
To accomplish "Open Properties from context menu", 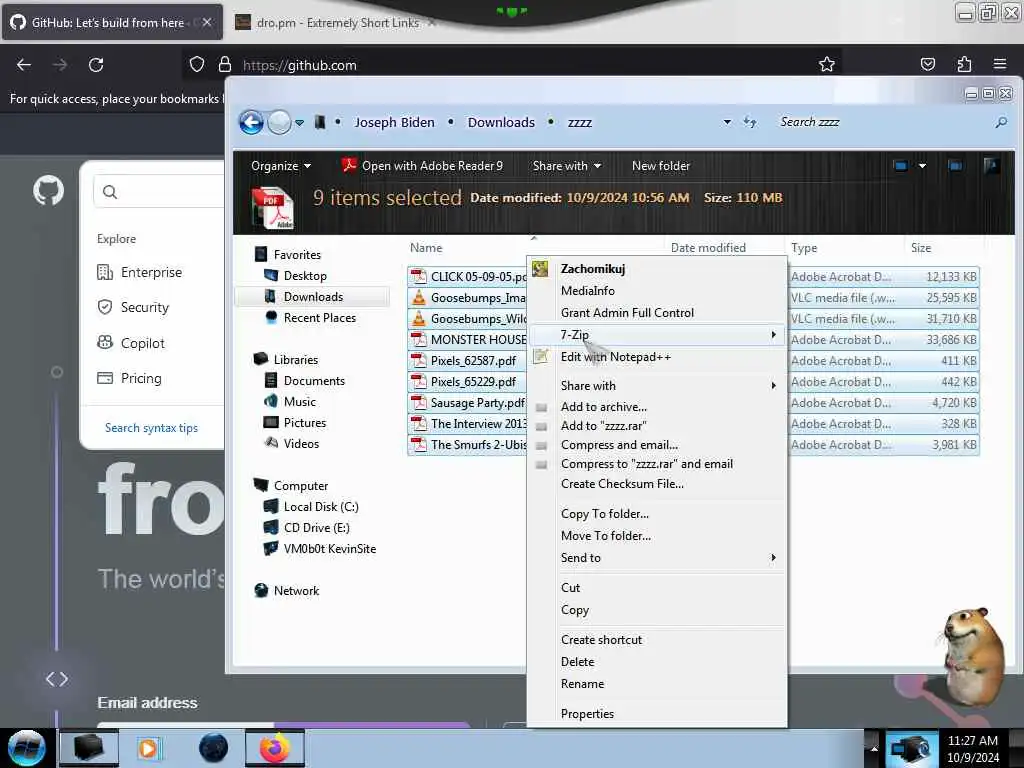I will click(x=656, y=714).
